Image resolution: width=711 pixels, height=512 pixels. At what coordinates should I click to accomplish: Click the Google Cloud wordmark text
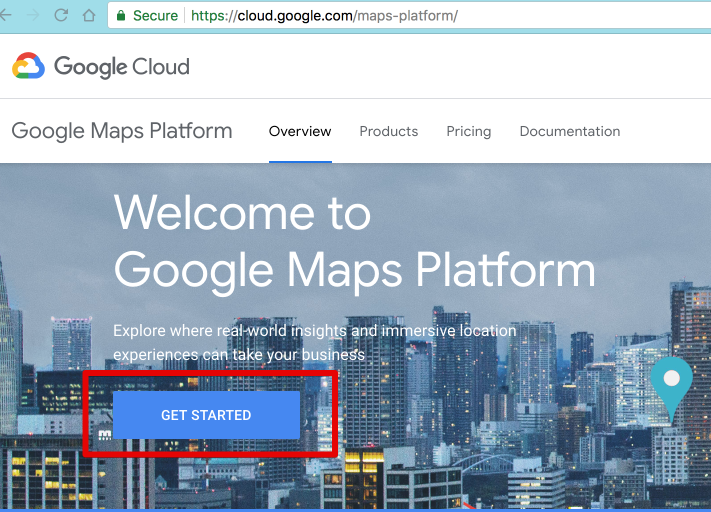[x=122, y=67]
